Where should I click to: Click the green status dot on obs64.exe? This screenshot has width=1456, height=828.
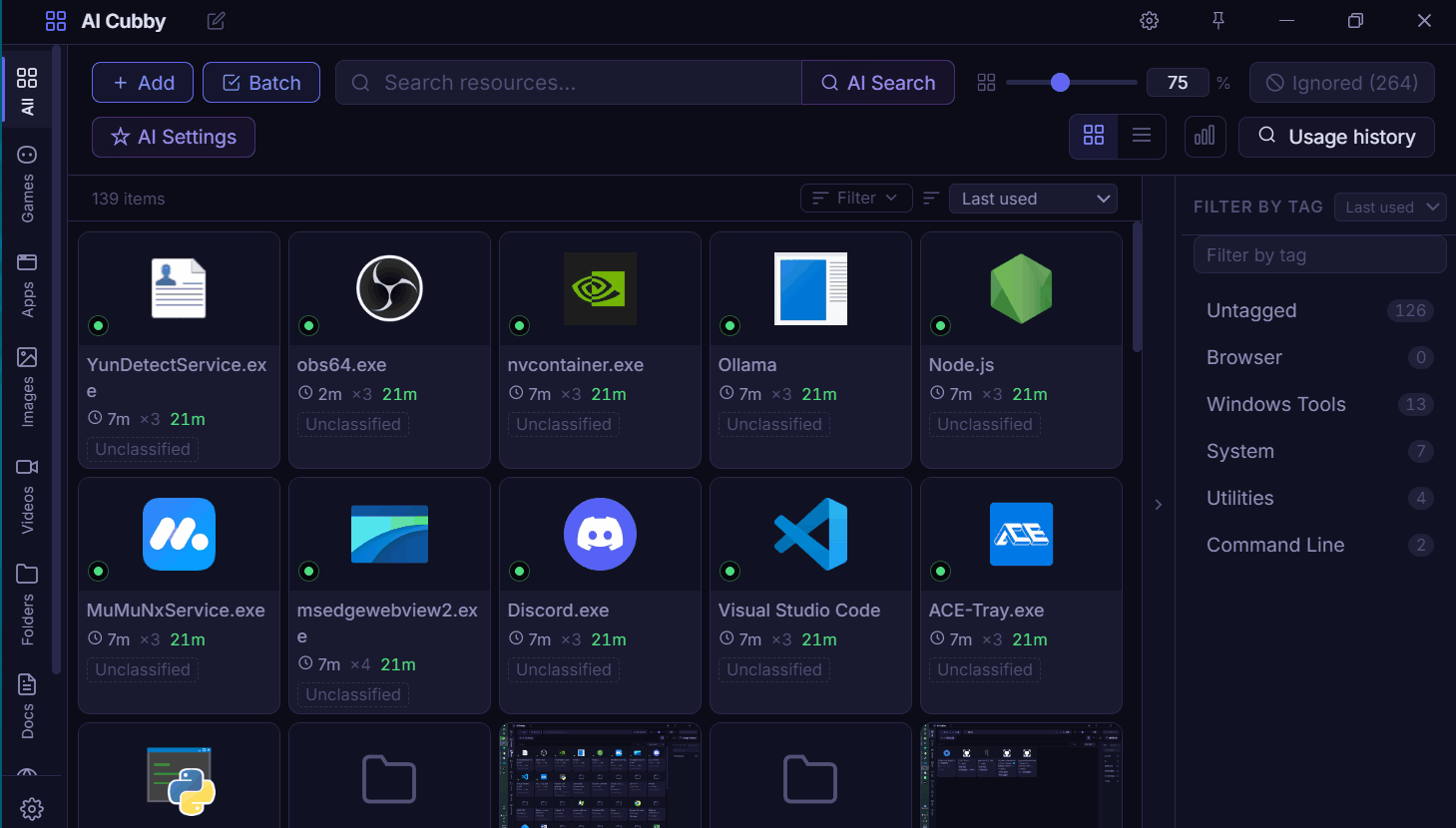[309, 325]
